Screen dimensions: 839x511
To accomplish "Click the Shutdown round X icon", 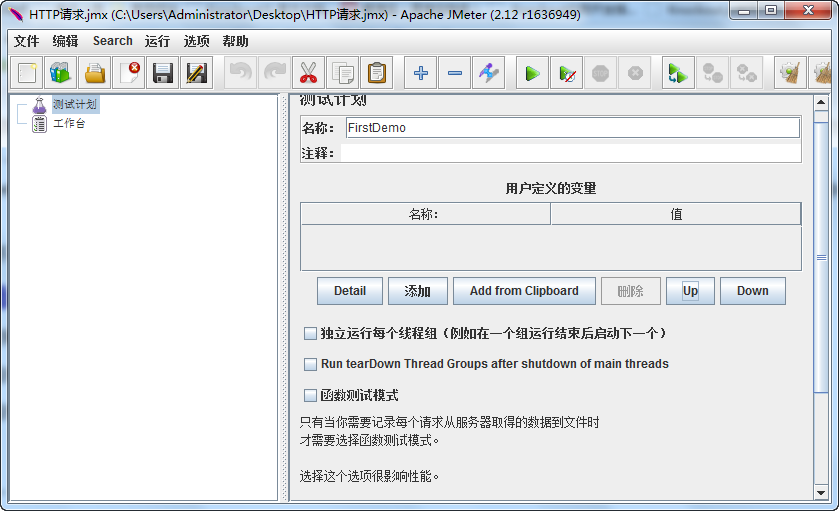I will pyautogui.click(x=635, y=73).
